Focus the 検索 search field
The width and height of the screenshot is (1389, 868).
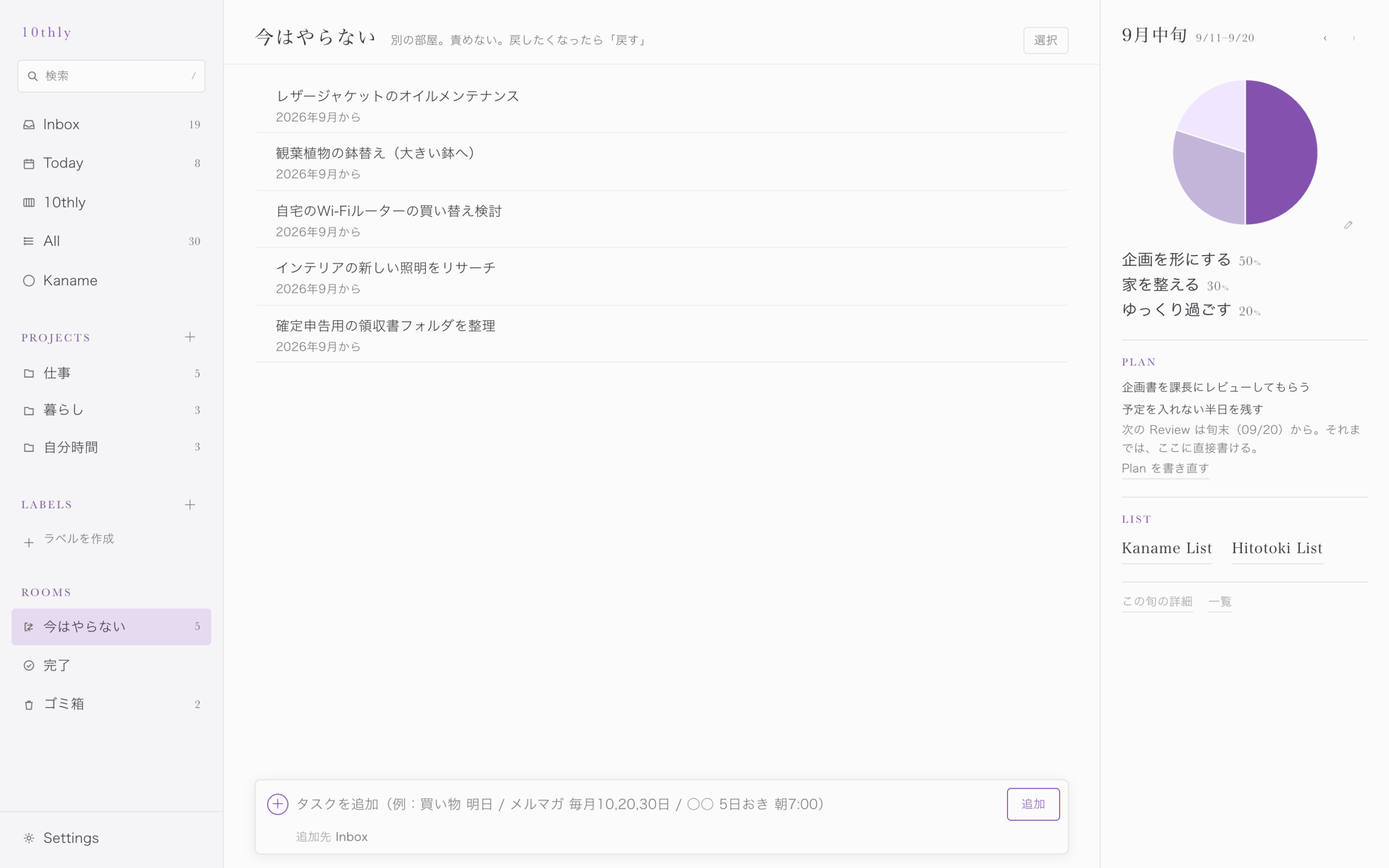coord(111,76)
